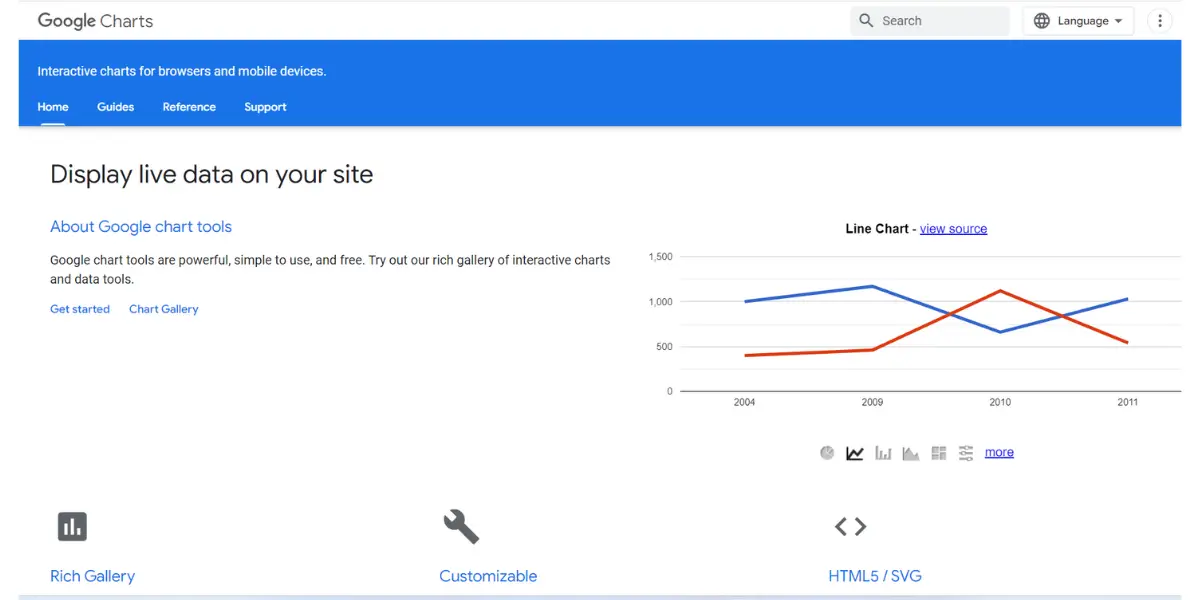Click the 1,500 y-axis label

[661, 257]
